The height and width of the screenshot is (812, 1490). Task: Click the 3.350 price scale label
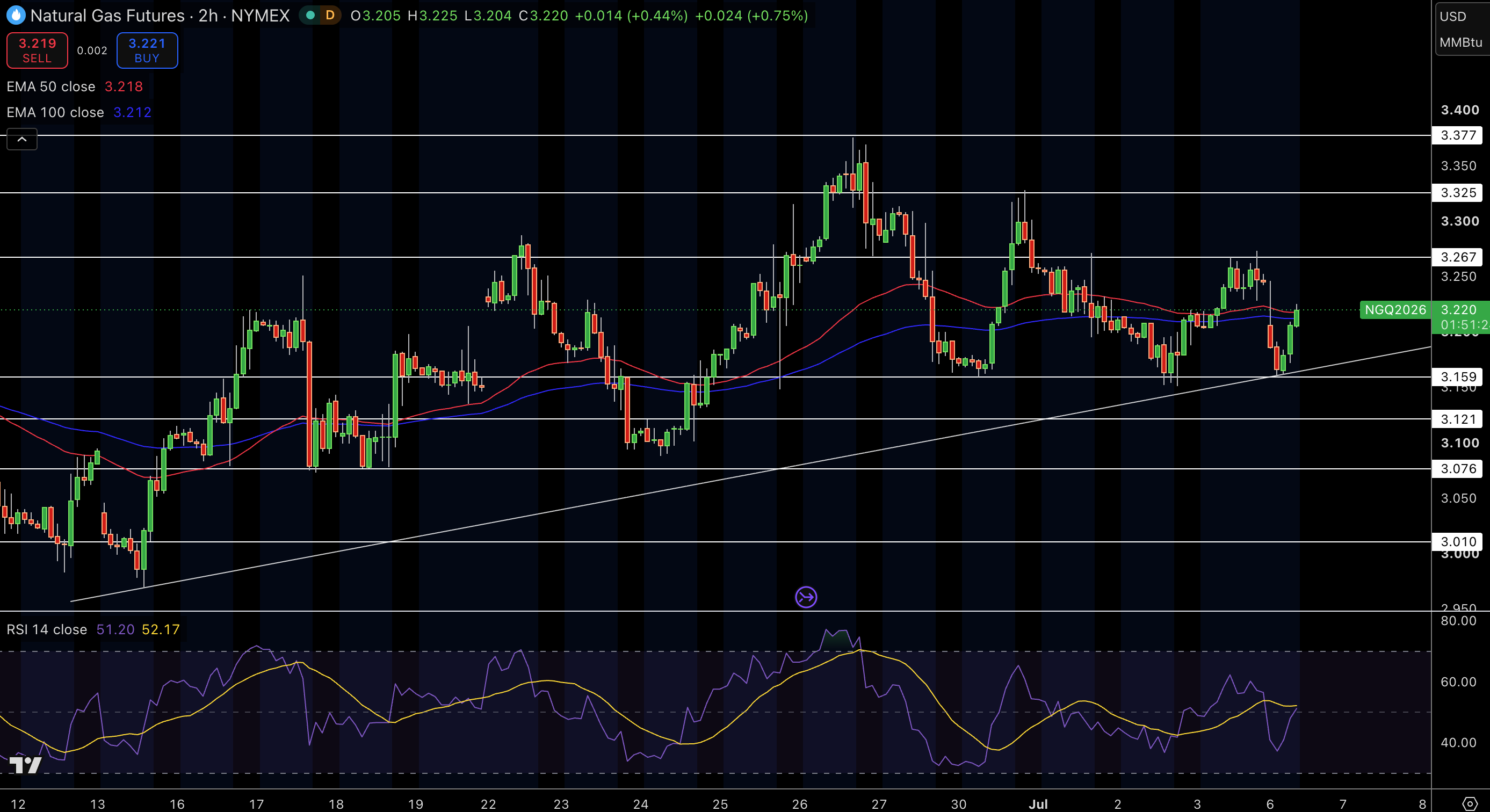click(x=1458, y=166)
